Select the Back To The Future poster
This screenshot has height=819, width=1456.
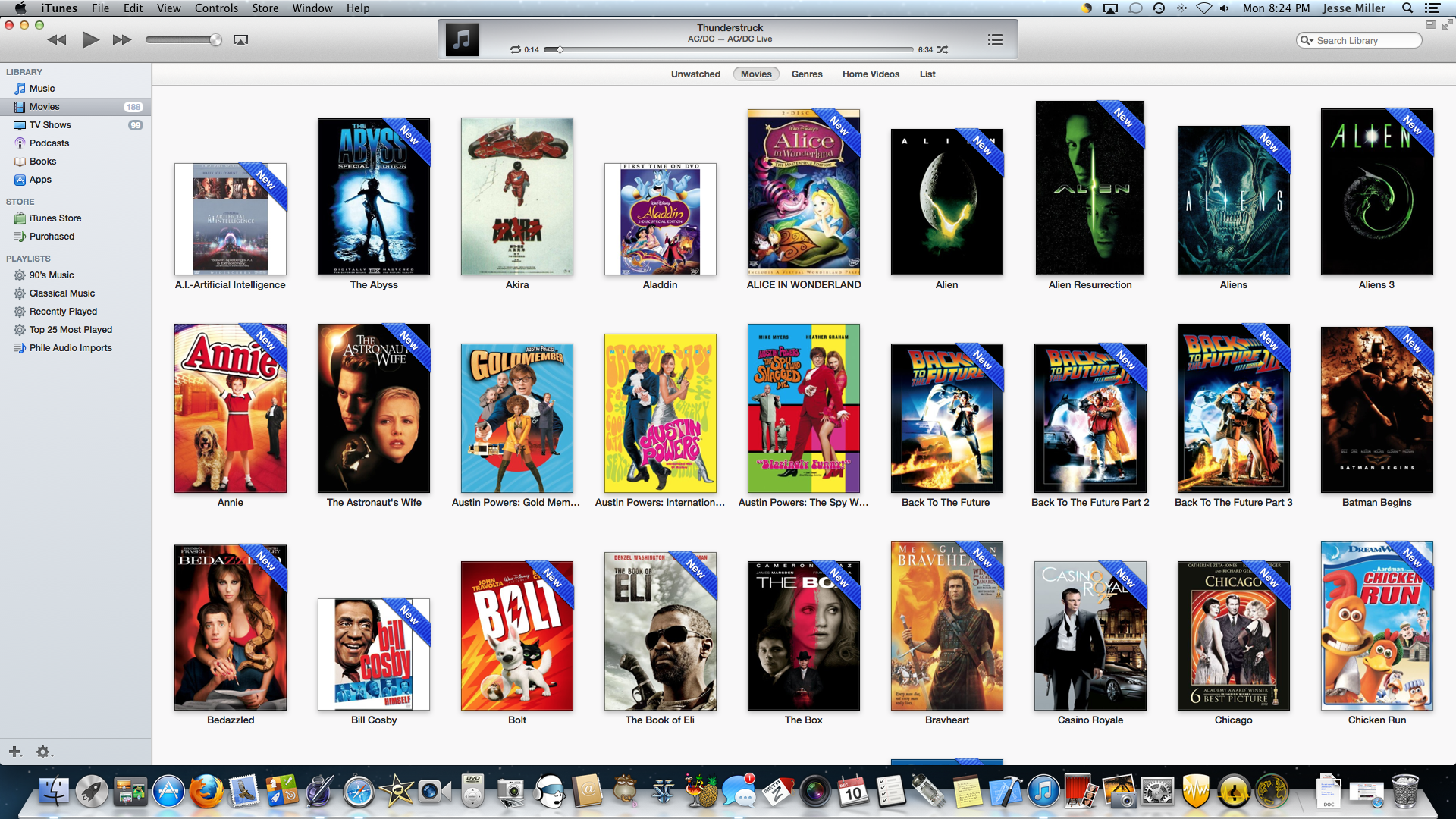[946, 418]
